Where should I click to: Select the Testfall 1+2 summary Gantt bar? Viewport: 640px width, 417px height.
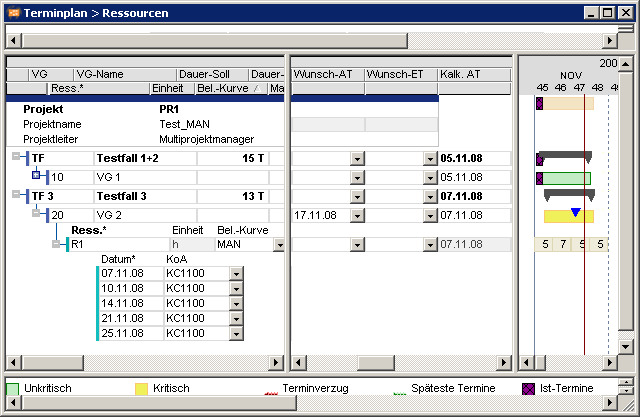[x=565, y=156]
